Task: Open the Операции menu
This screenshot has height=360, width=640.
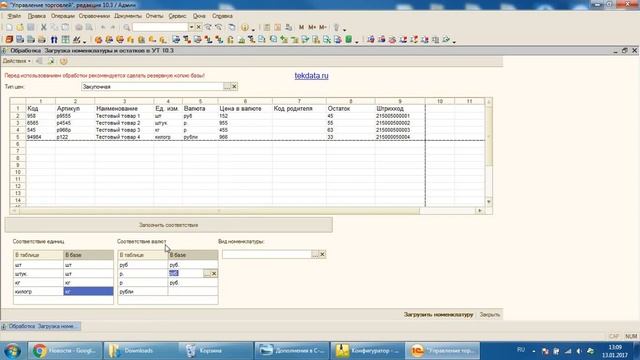Action: (62, 16)
